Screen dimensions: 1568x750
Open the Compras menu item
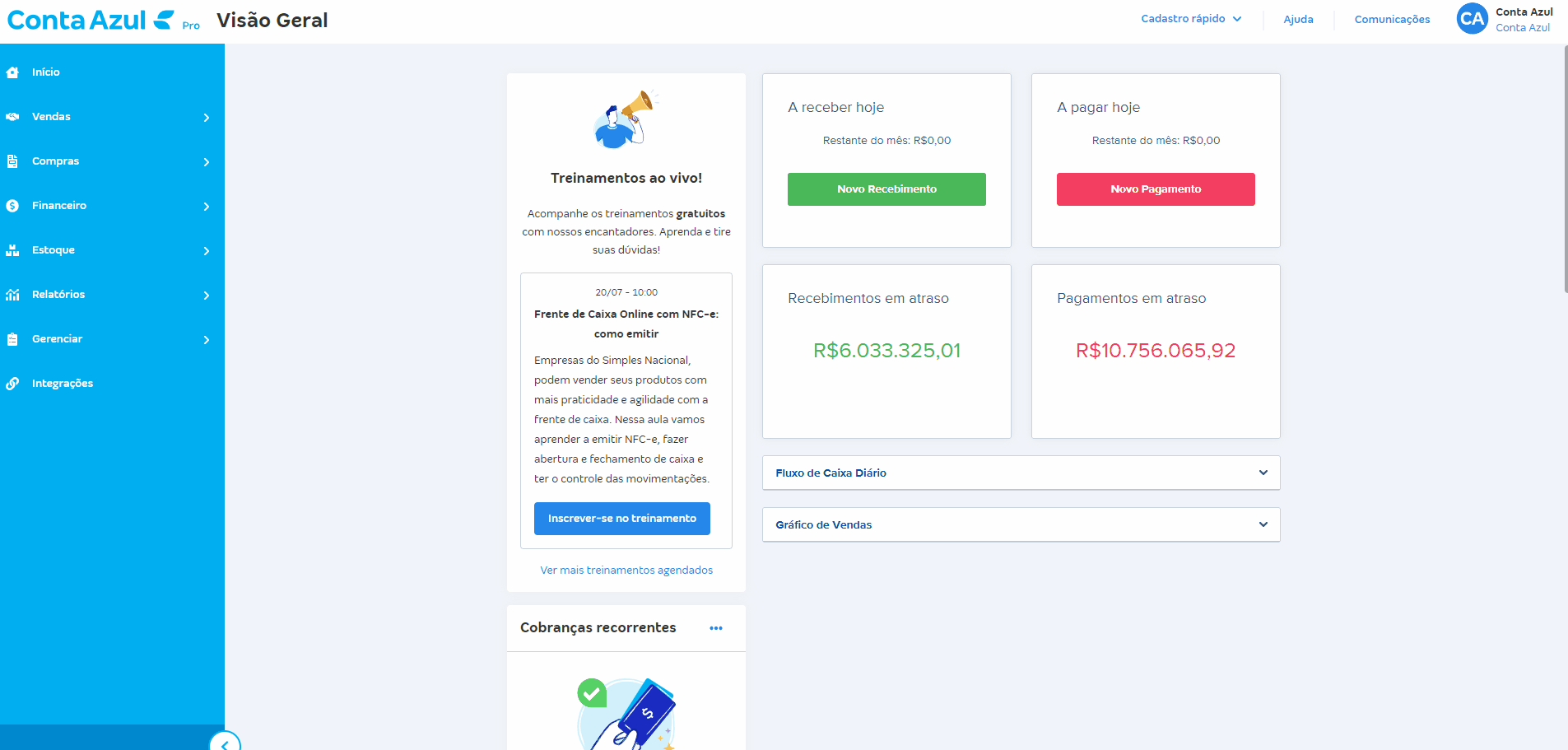point(112,161)
